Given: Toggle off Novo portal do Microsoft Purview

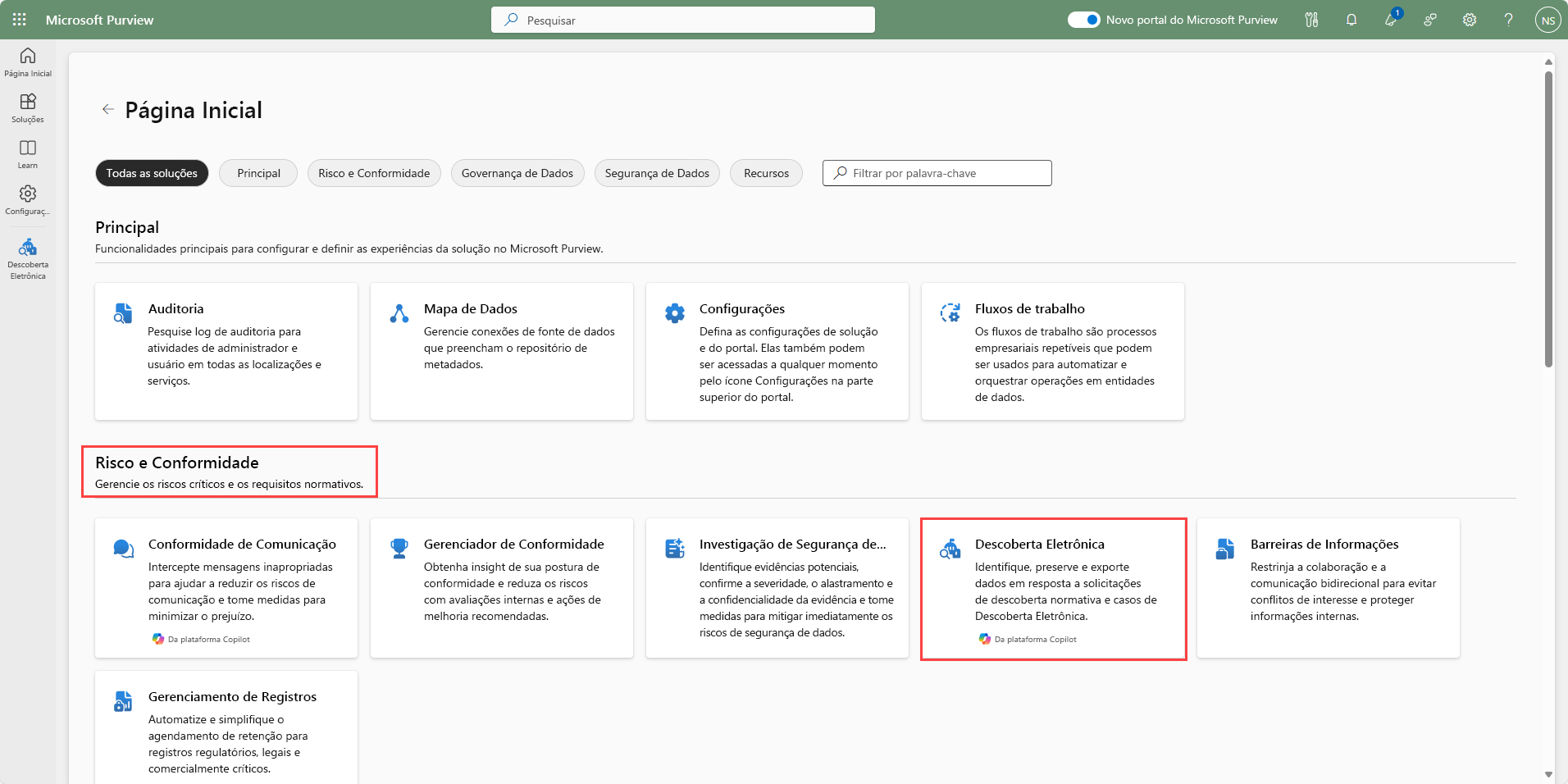Looking at the screenshot, I should click(1083, 20).
